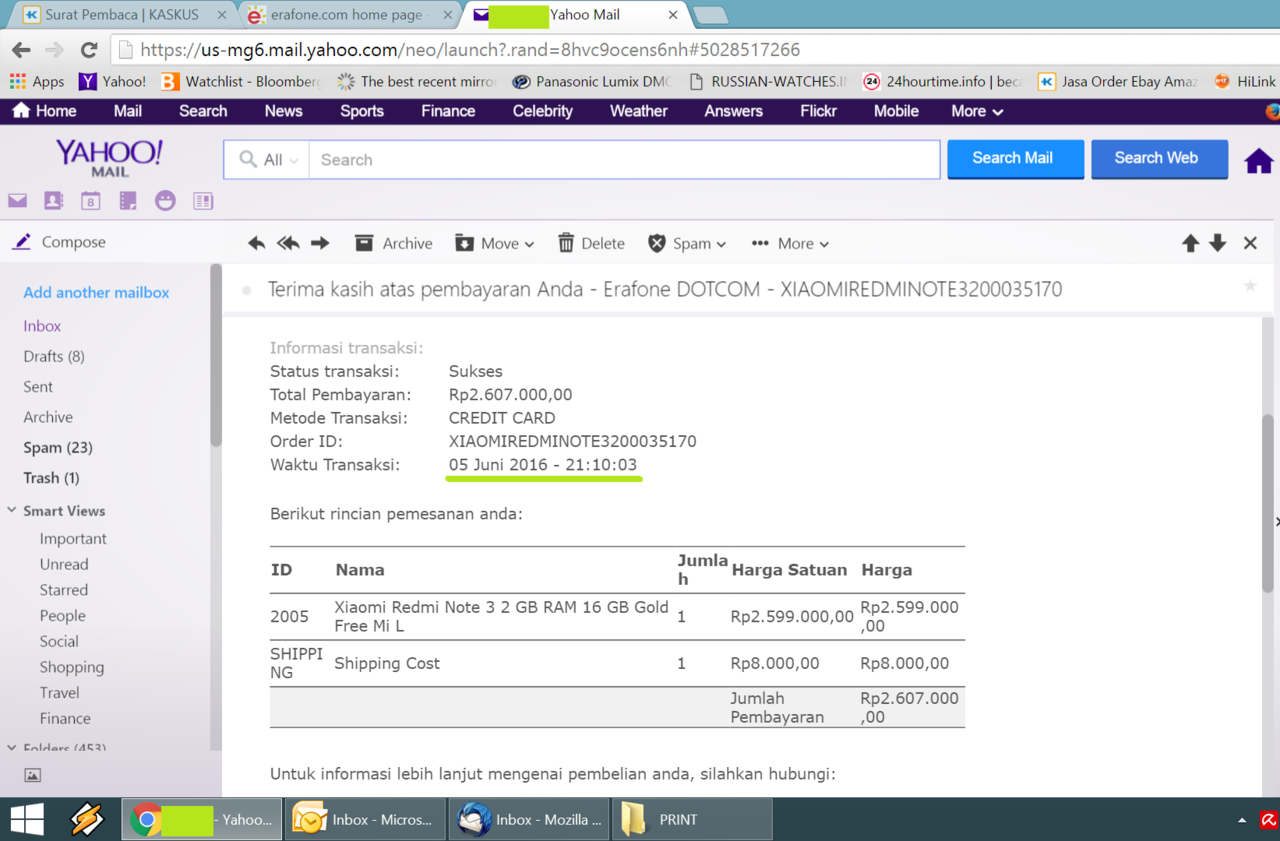Click the image attachments icon at the sidebar bottom
Viewport: 1280px width, 841px height.
click(x=32, y=775)
